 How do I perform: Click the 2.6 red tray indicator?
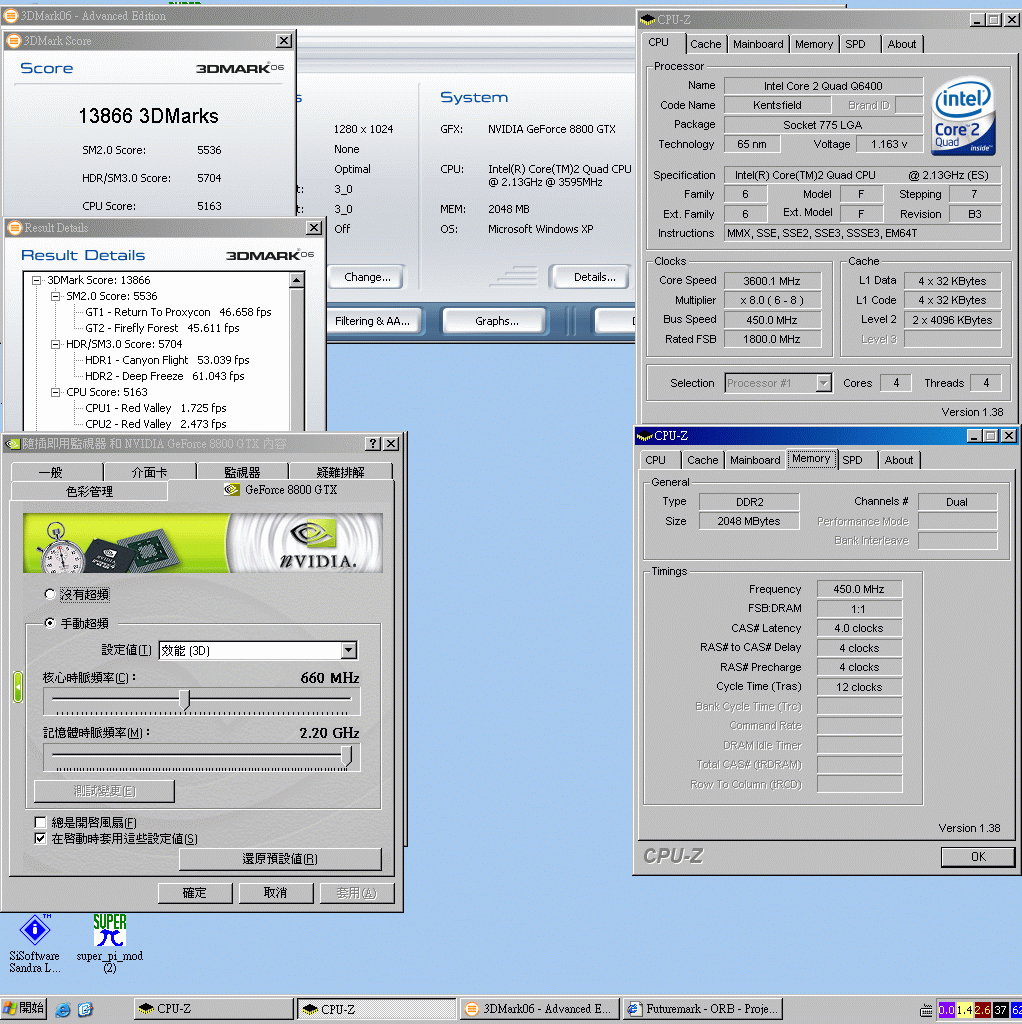983,1010
